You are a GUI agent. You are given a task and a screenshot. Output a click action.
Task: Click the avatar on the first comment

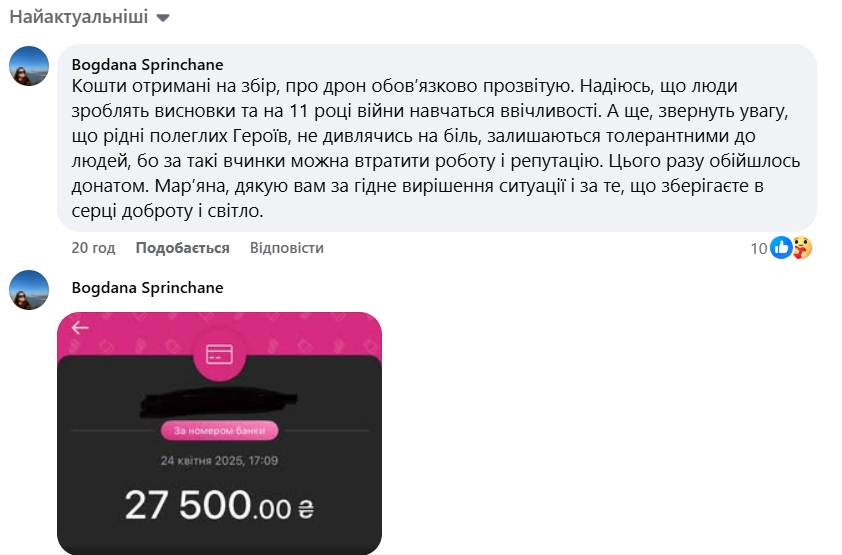pos(30,66)
